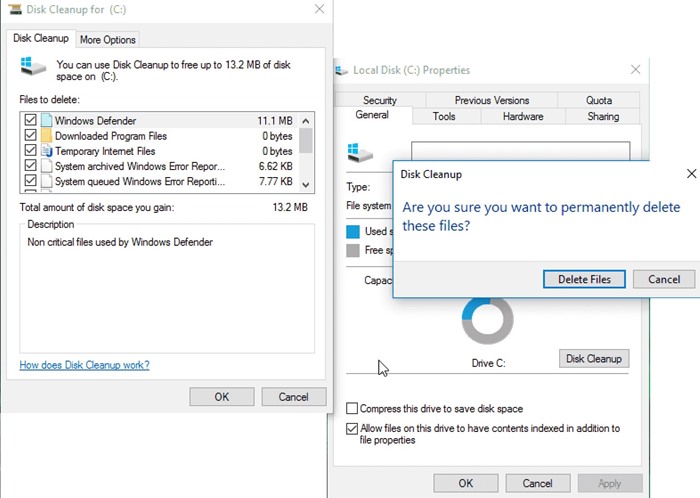Click the Temporary Internet Files icon
This screenshot has width=700, height=498.
46,150
